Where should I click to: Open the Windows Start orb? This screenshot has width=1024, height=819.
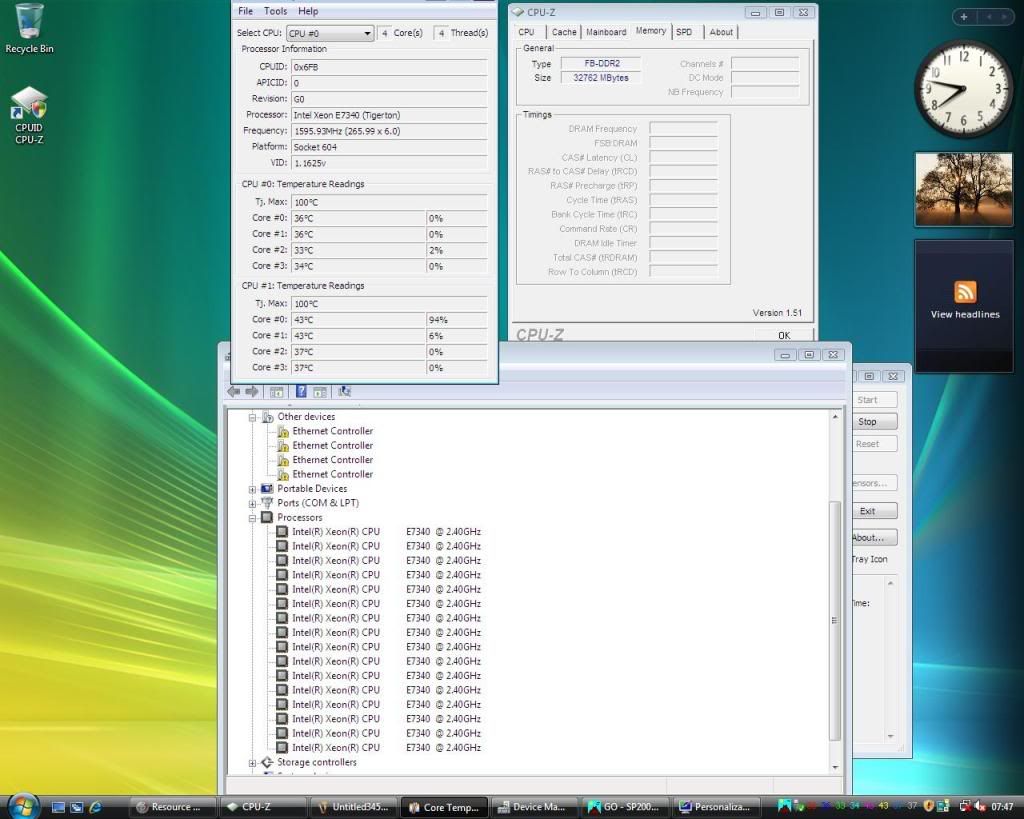click(24, 805)
